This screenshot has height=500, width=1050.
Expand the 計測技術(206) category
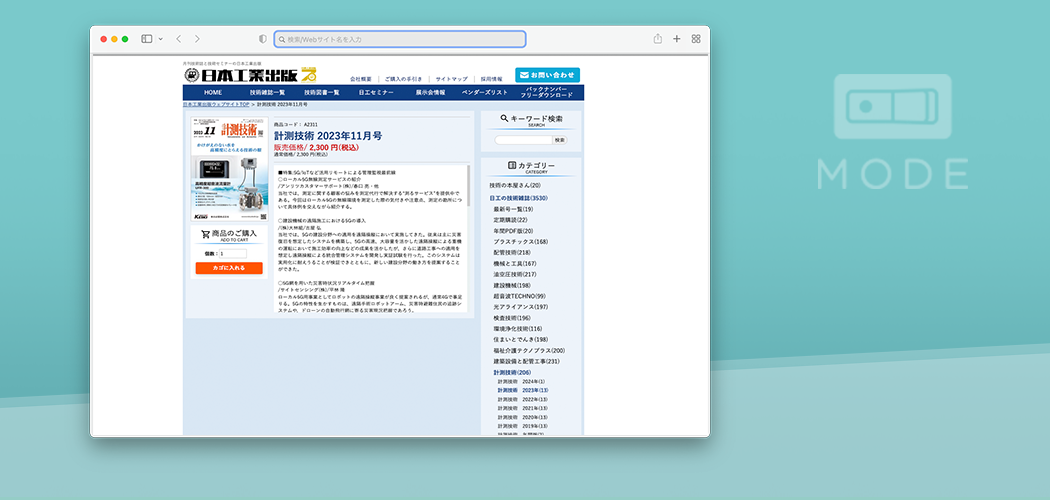[510, 372]
